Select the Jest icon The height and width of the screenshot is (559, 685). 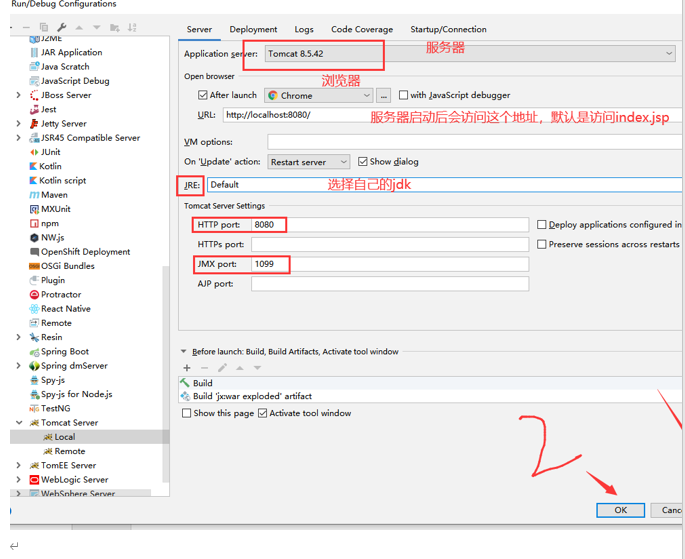(x=34, y=110)
